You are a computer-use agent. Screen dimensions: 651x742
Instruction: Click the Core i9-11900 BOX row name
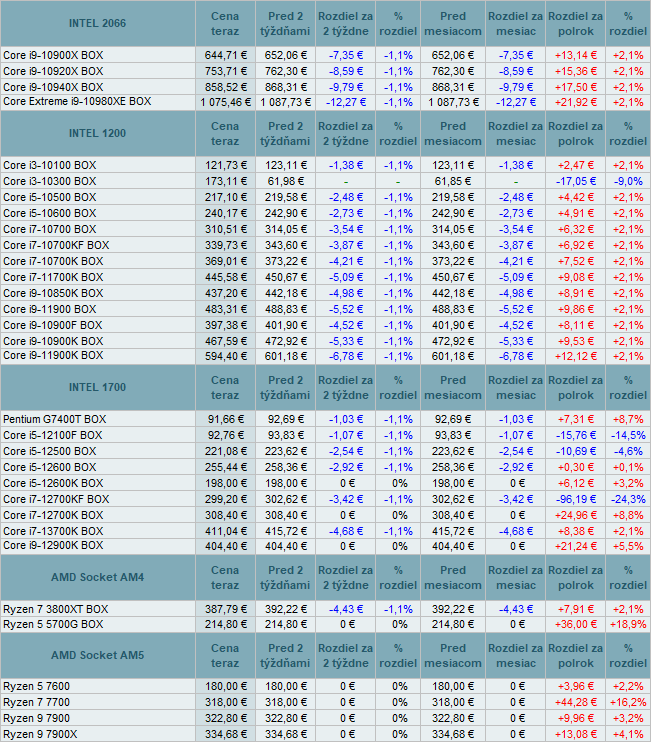pos(50,309)
